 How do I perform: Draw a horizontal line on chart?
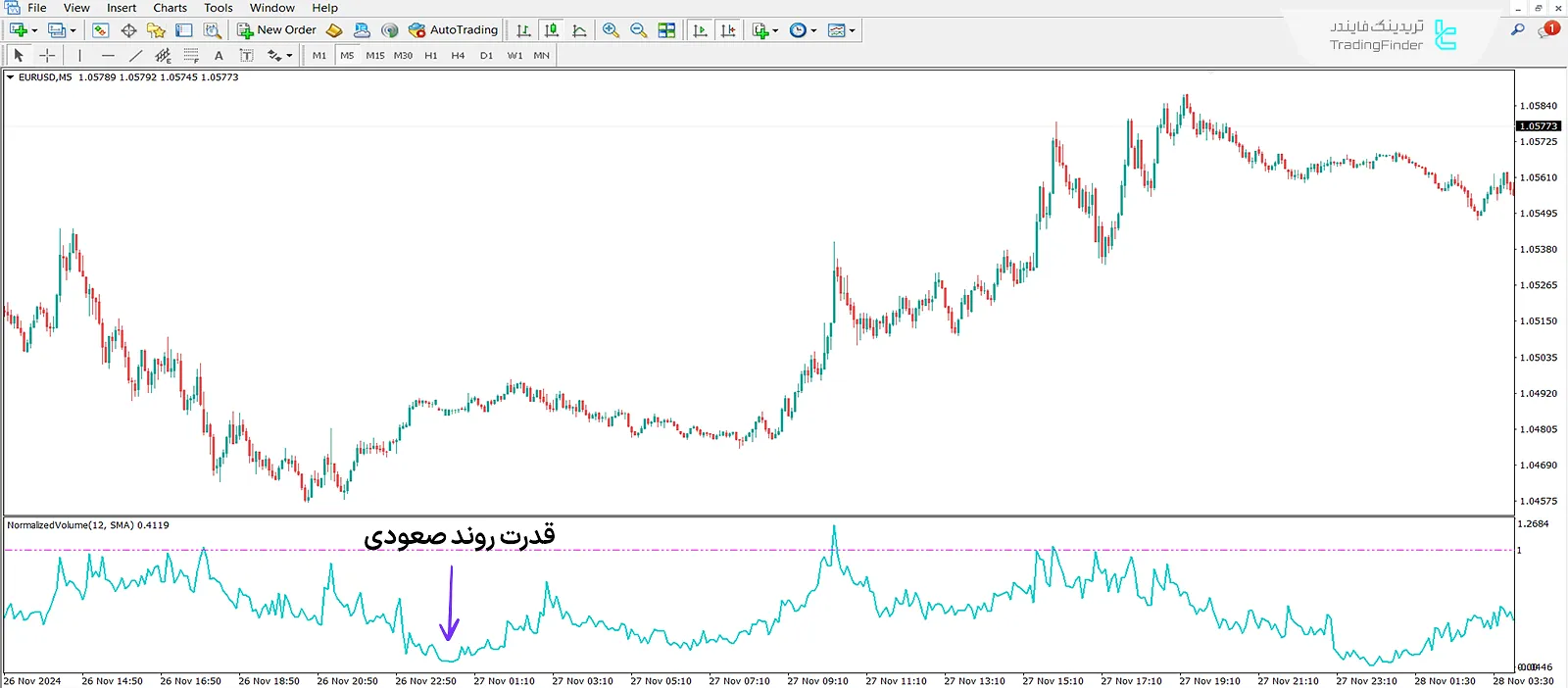pyautogui.click(x=108, y=56)
